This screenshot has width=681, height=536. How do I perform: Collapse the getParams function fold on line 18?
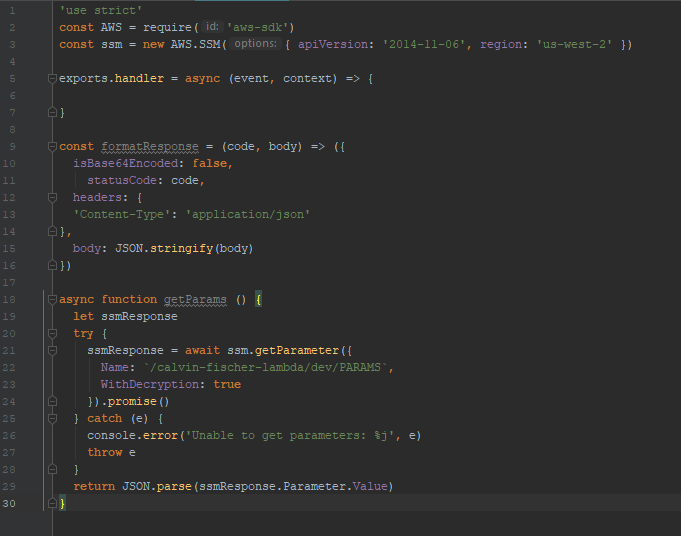point(52,299)
